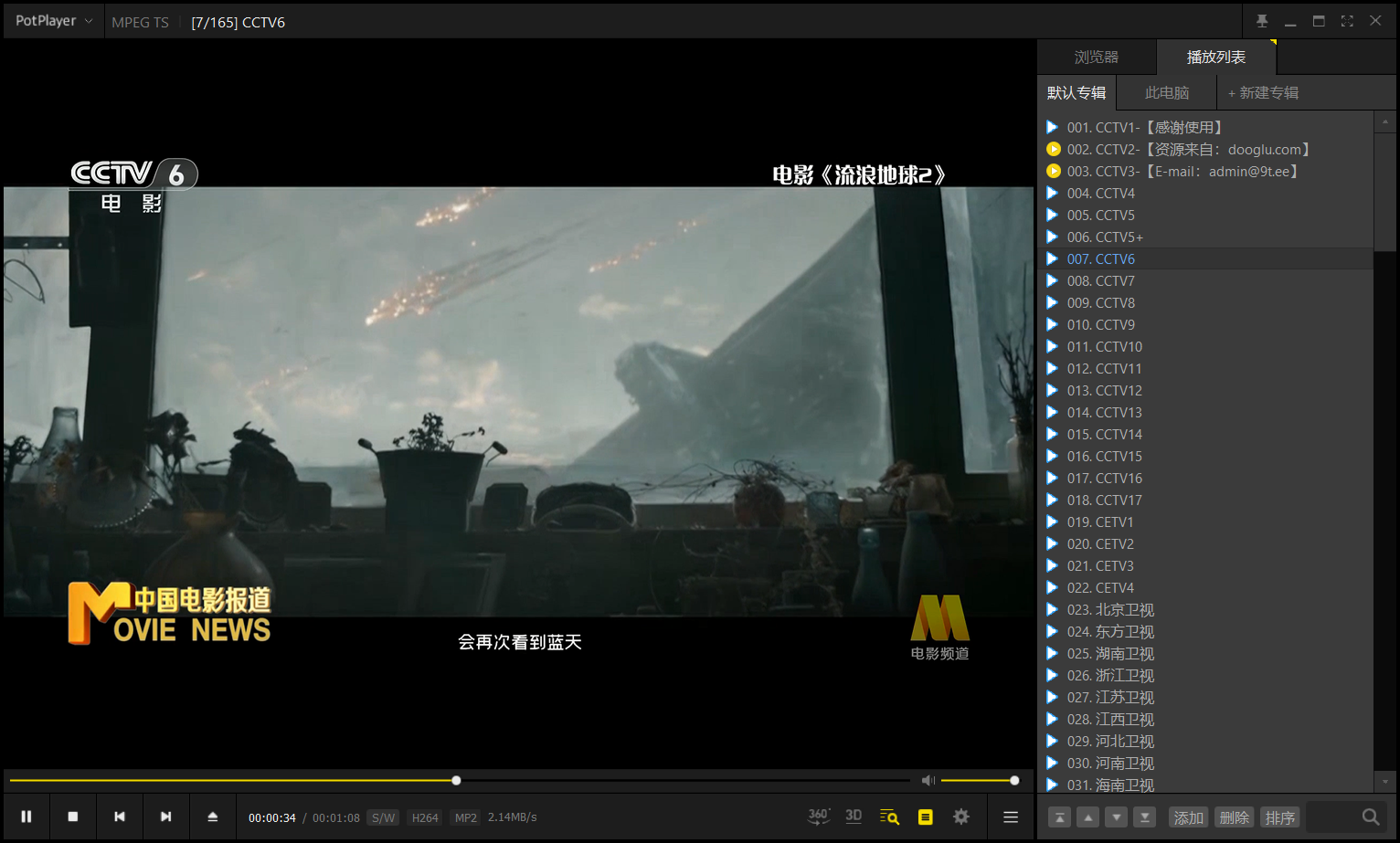Seek on the playback progress bar

click(460, 780)
